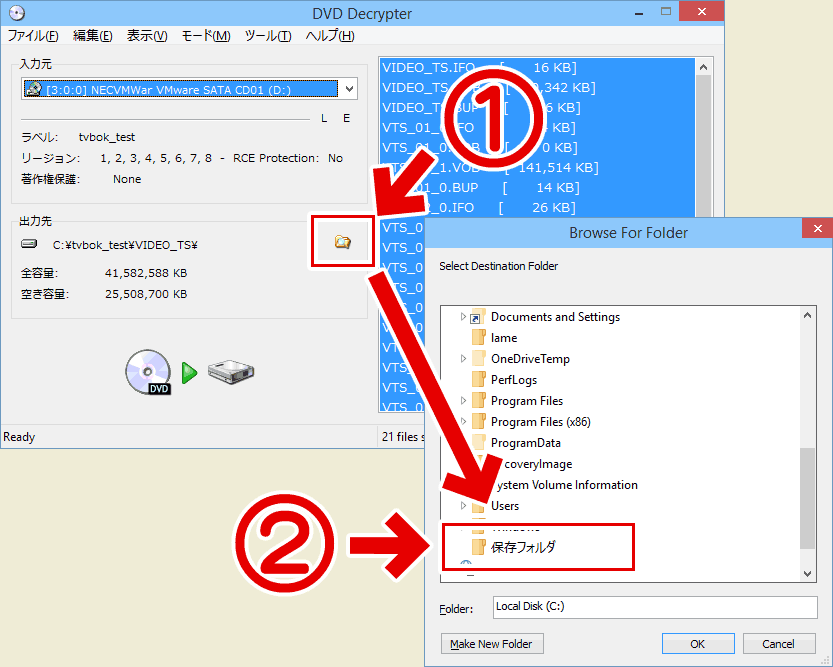Click the file list scroll-up arrow
833x667 pixels.
[703, 67]
